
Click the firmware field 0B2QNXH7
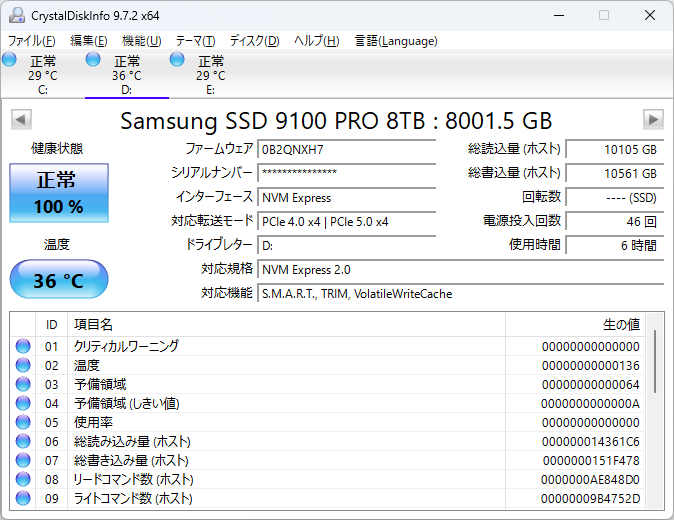point(346,150)
